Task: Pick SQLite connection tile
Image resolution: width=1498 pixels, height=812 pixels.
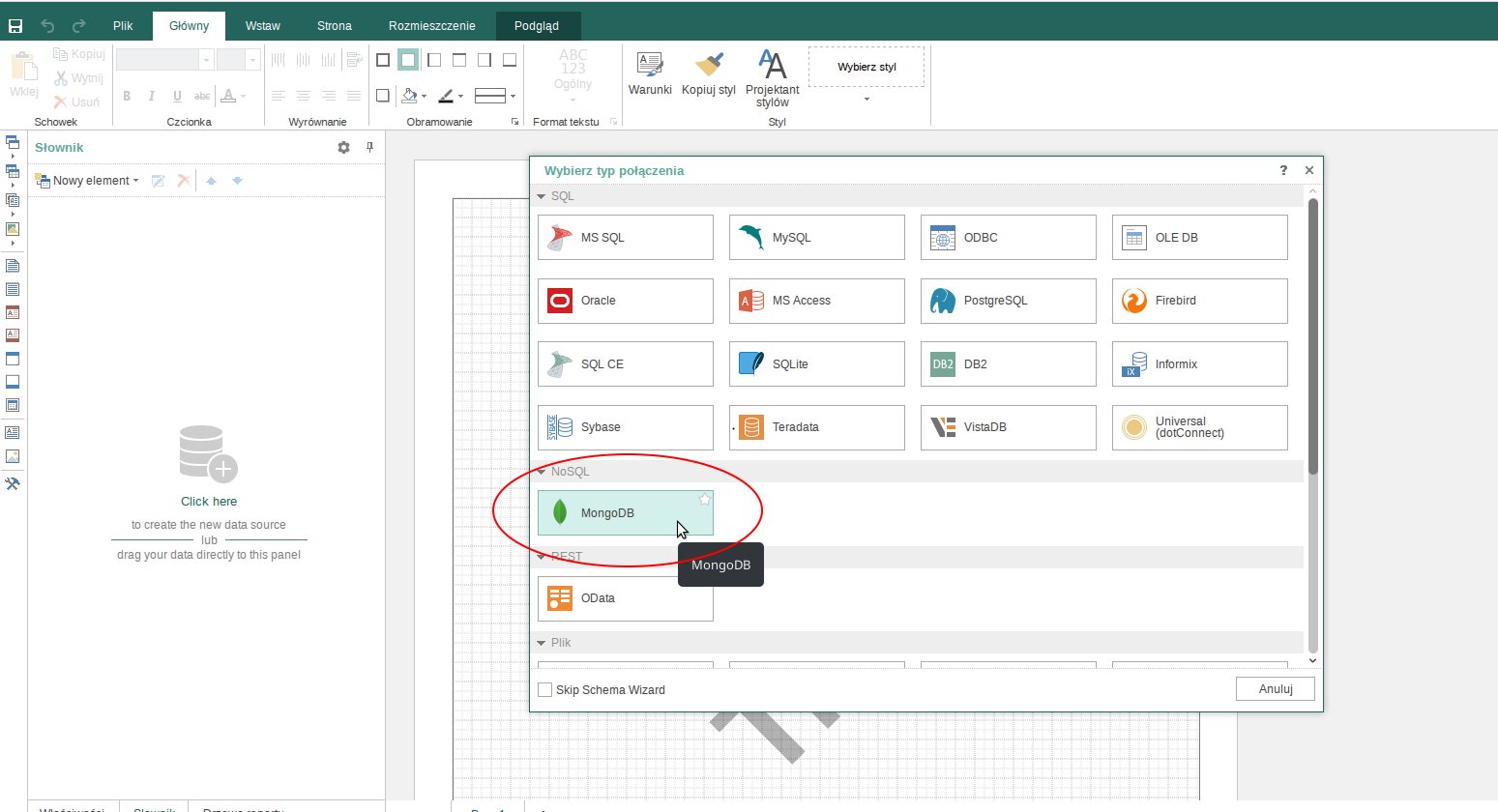Action: coord(817,363)
